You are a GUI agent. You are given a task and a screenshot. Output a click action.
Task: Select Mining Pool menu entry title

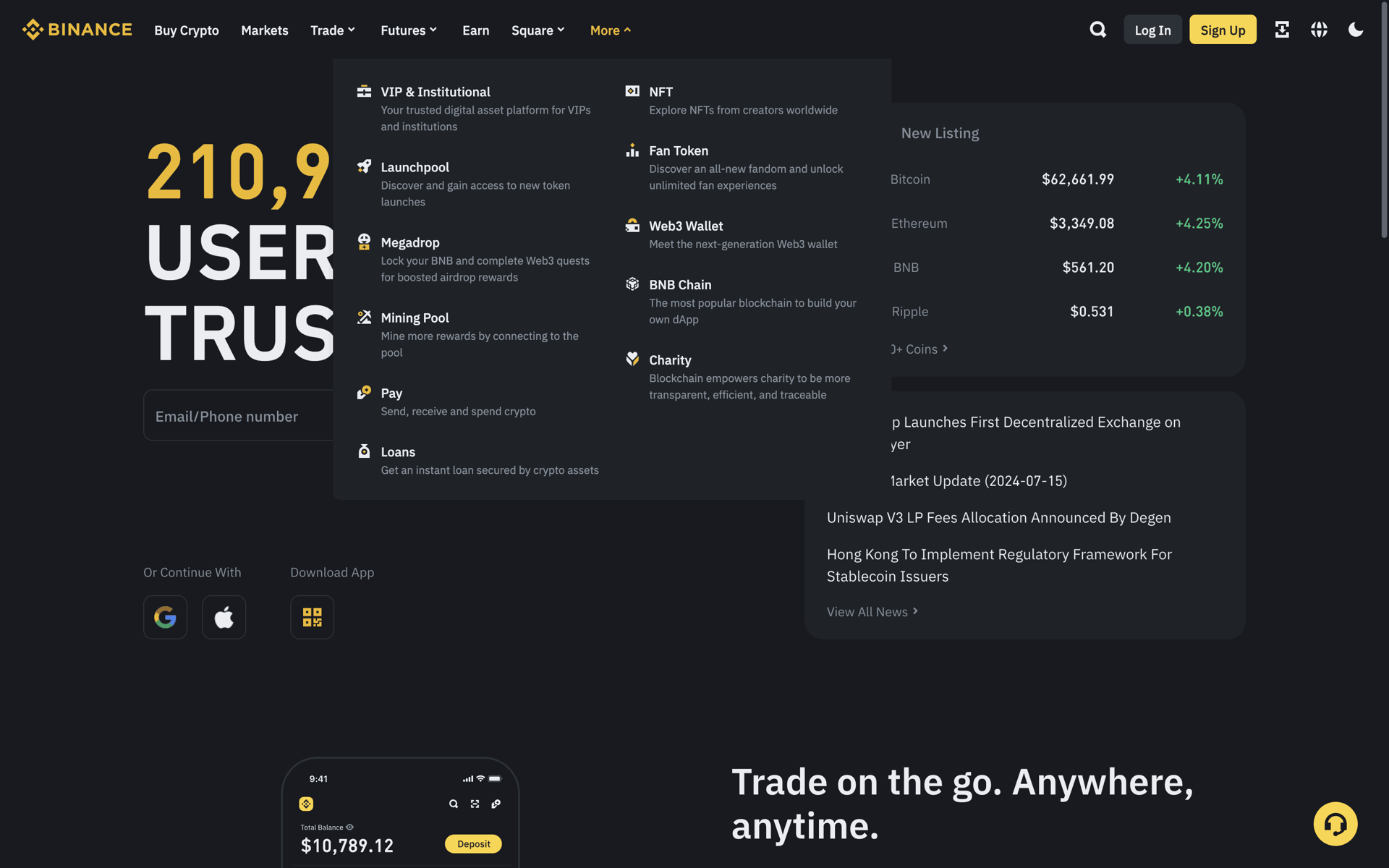415,317
